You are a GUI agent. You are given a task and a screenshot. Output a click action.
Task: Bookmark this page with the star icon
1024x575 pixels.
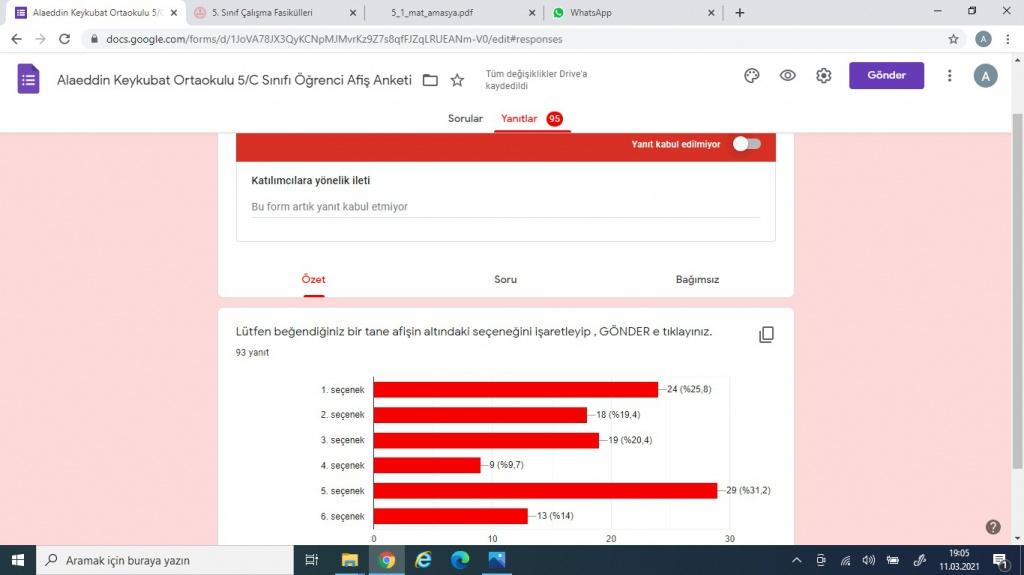[x=953, y=39]
